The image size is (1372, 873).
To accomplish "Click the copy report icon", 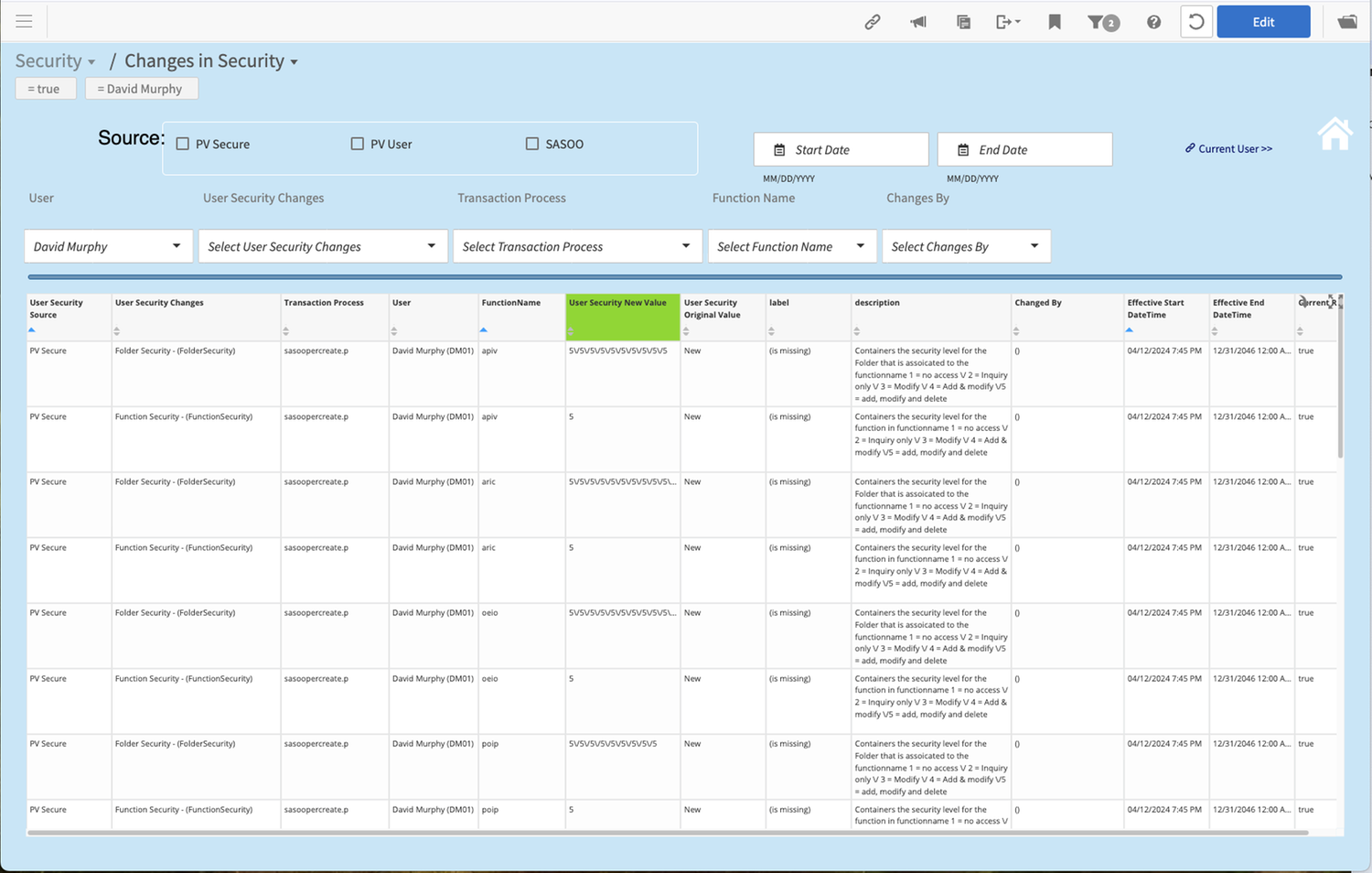I will (x=963, y=21).
